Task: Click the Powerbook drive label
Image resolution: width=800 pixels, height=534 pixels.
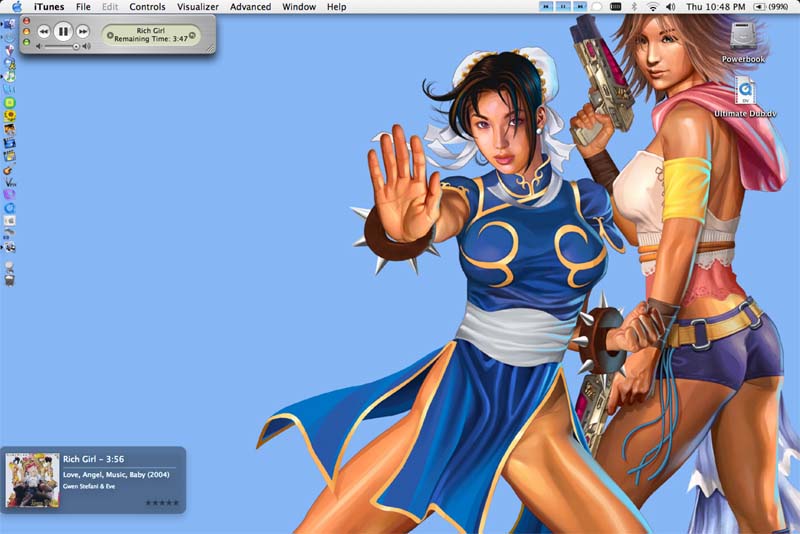Action: 743,59
